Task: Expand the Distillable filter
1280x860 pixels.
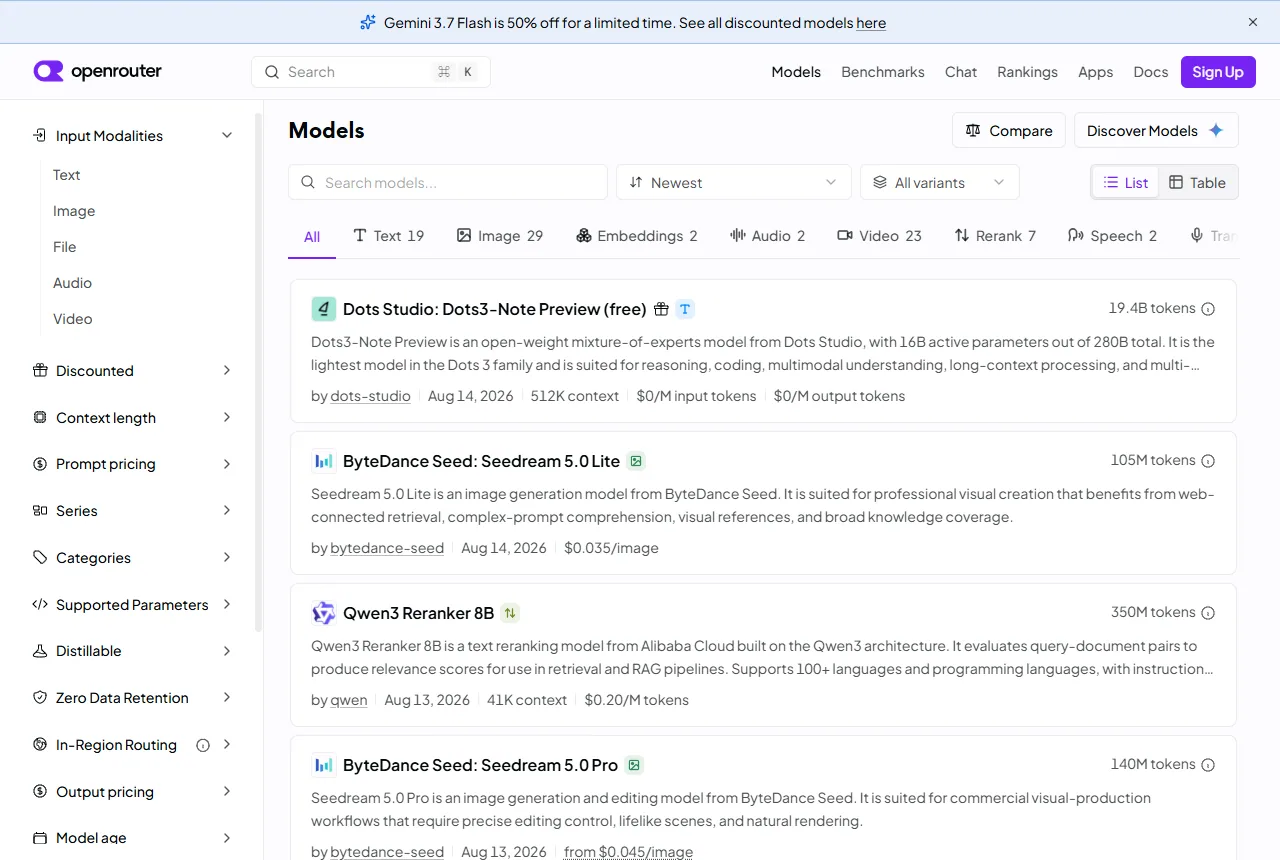Action: pos(132,651)
